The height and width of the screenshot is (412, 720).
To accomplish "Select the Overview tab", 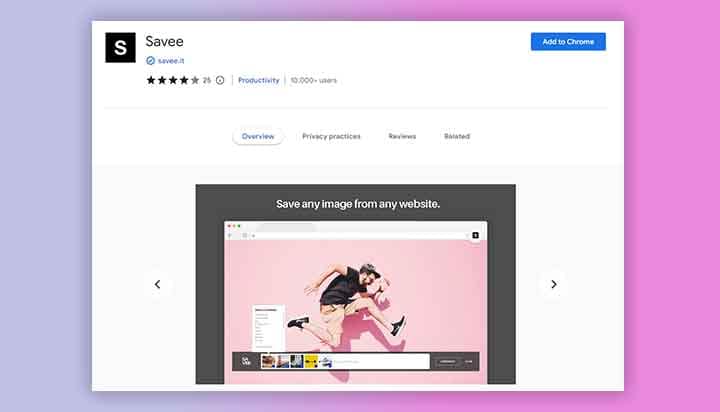I will pyautogui.click(x=258, y=136).
